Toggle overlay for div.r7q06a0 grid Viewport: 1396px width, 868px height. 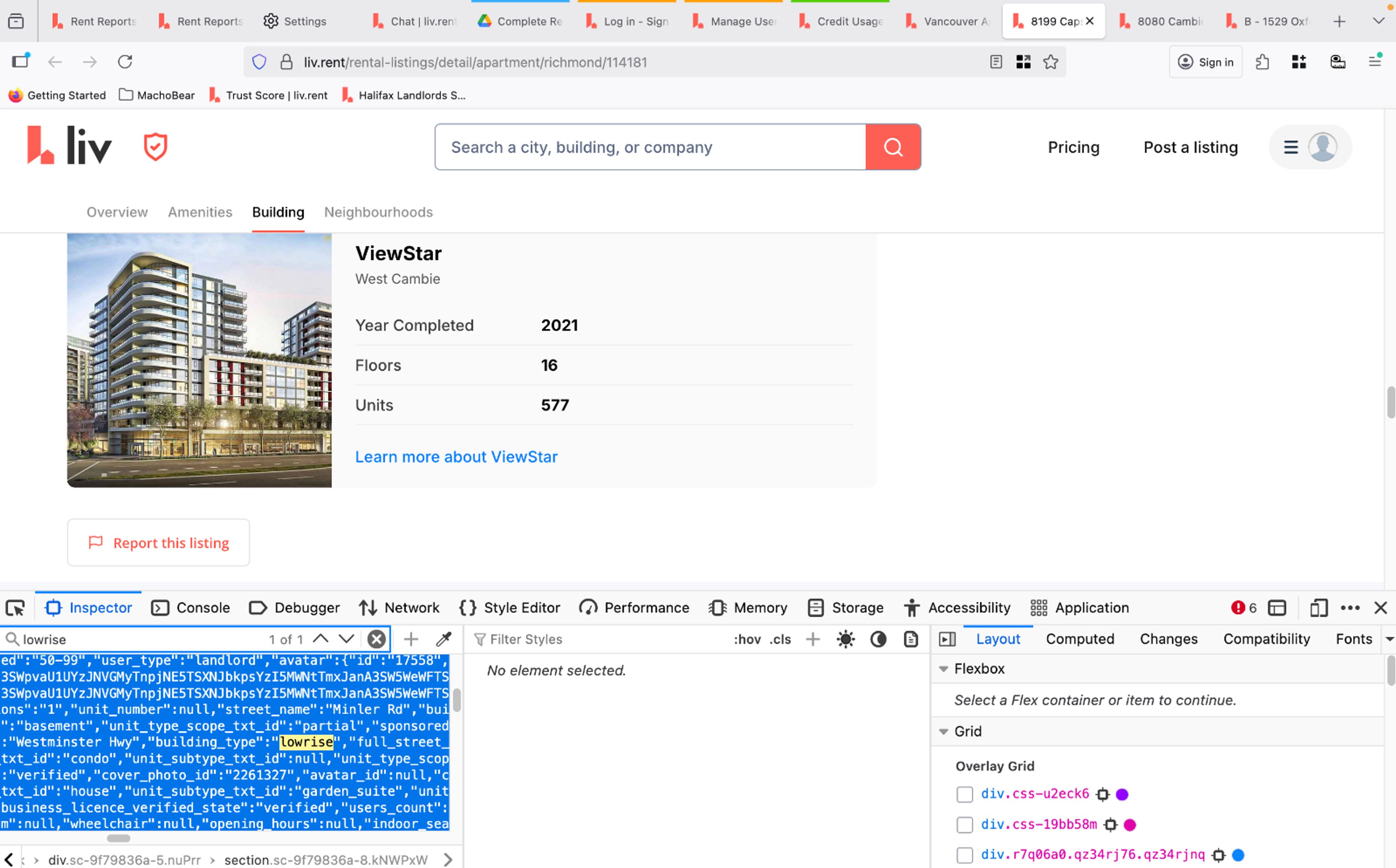coord(964,855)
